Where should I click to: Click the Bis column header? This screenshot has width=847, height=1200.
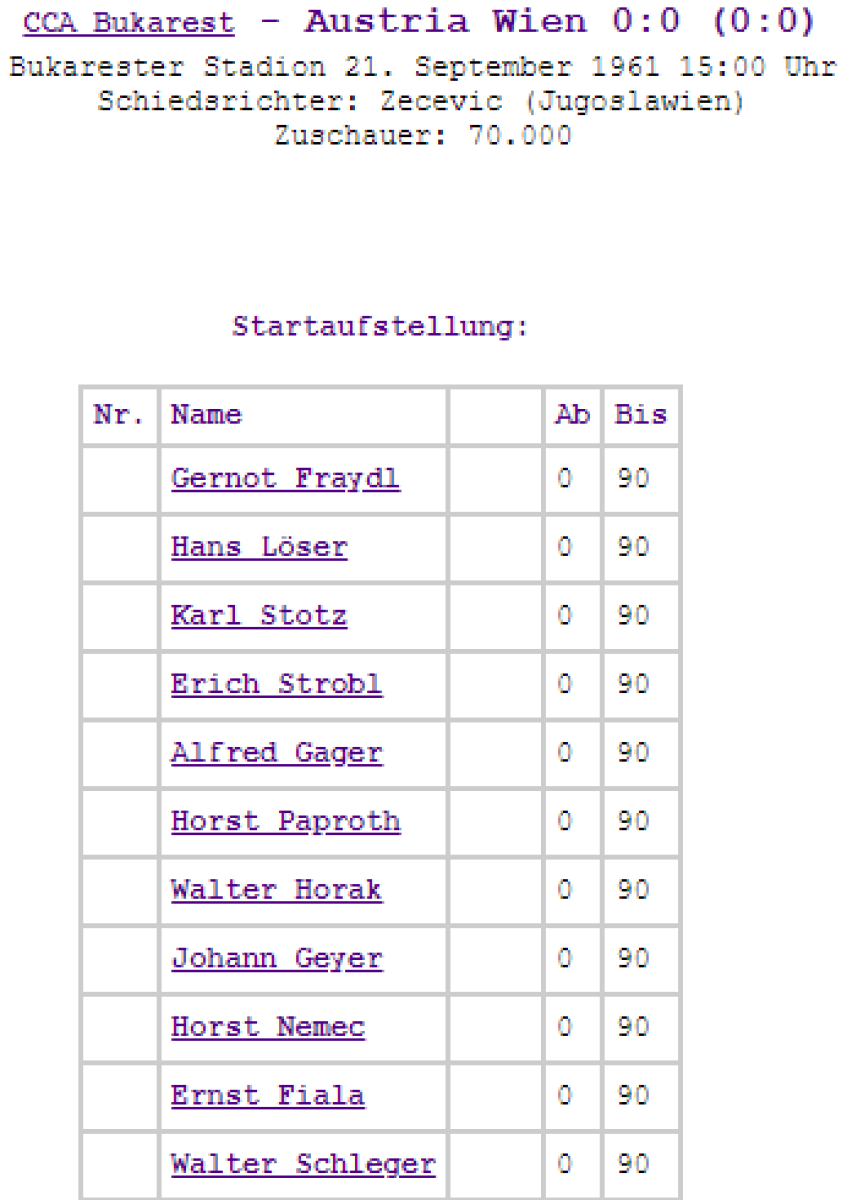640,415
